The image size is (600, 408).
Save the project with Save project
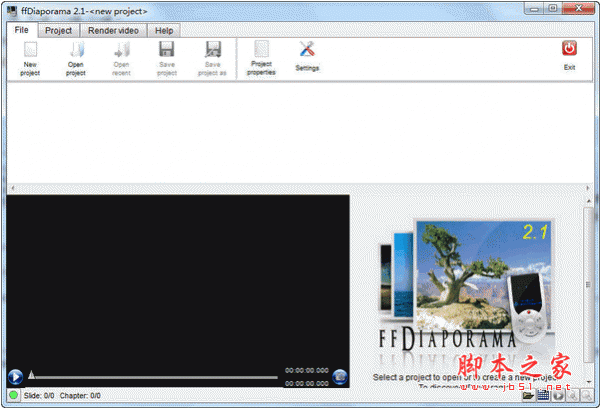(167, 59)
